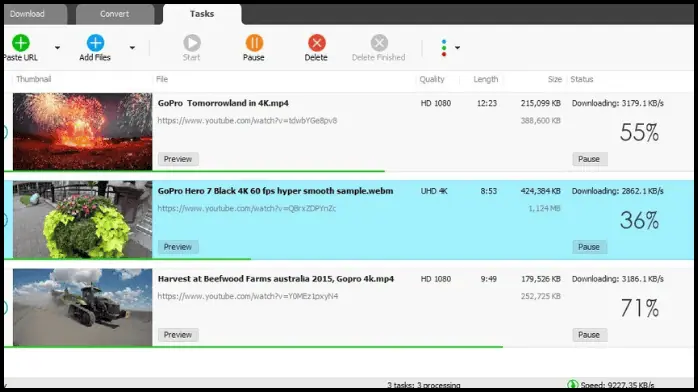The image size is (698, 392).
Task: Preview the GoPro Tomorrowland video
Action: [178, 159]
